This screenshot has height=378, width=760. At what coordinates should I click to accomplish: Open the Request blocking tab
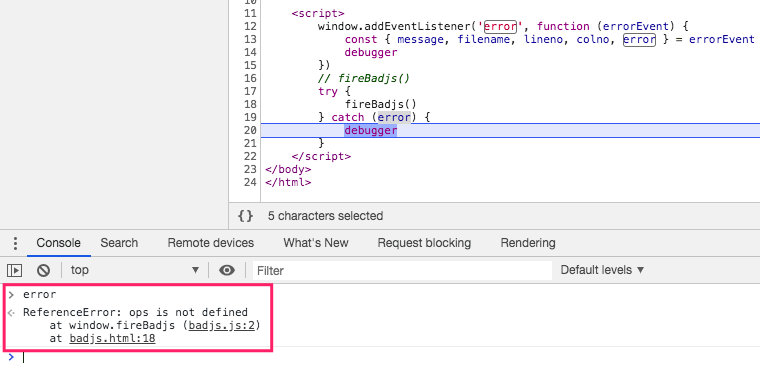424,243
